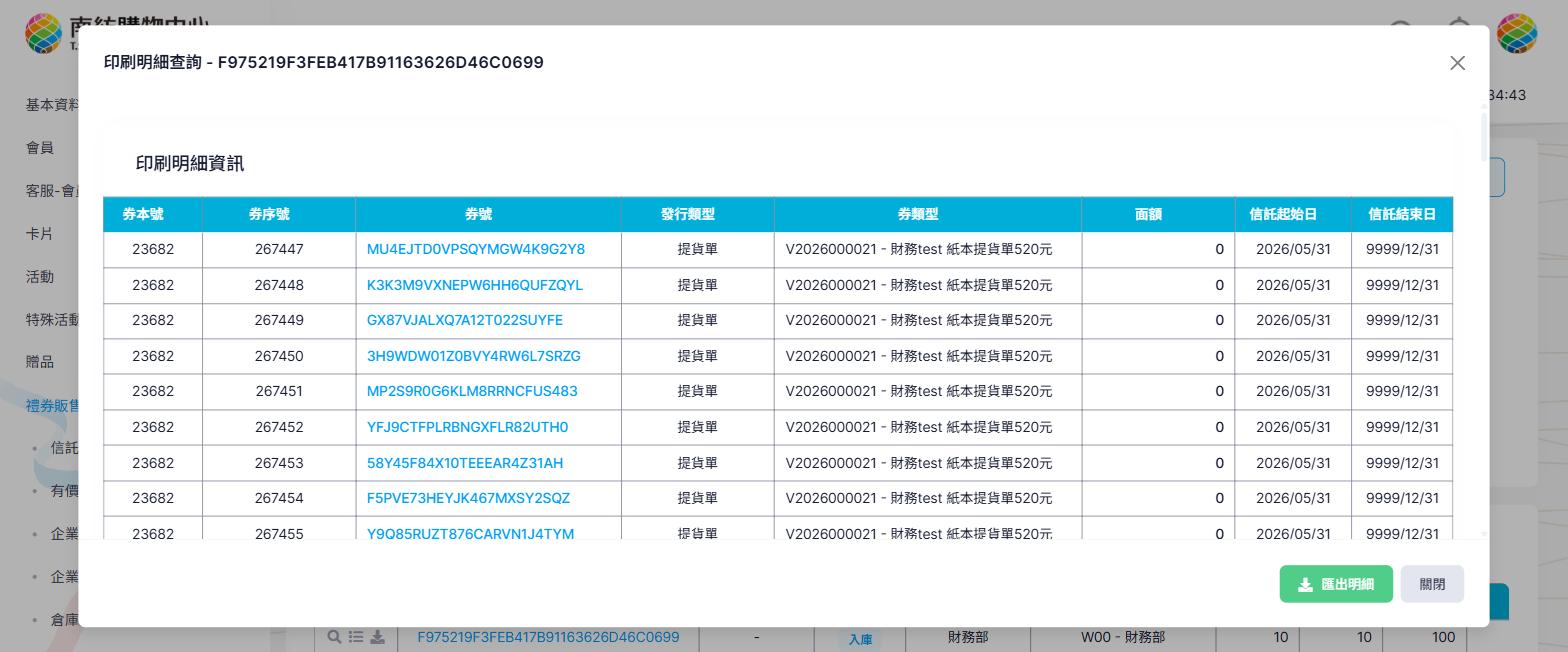The image size is (1568, 652).
Task: Click the 發行類型 column header
Action: pos(697,214)
